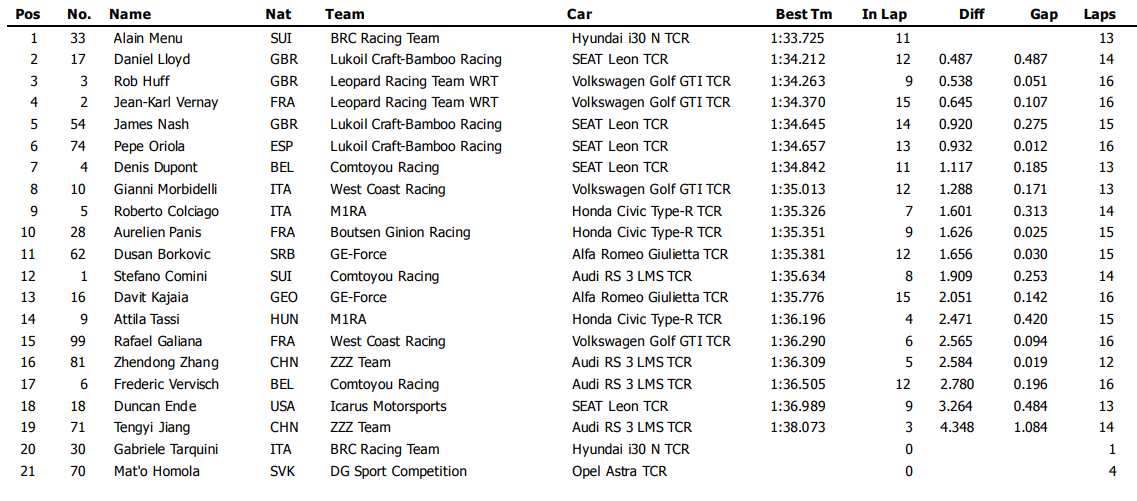This screenshot has width=1137, height=501.
Task: Select the Name column header
Action: [130, 14]
